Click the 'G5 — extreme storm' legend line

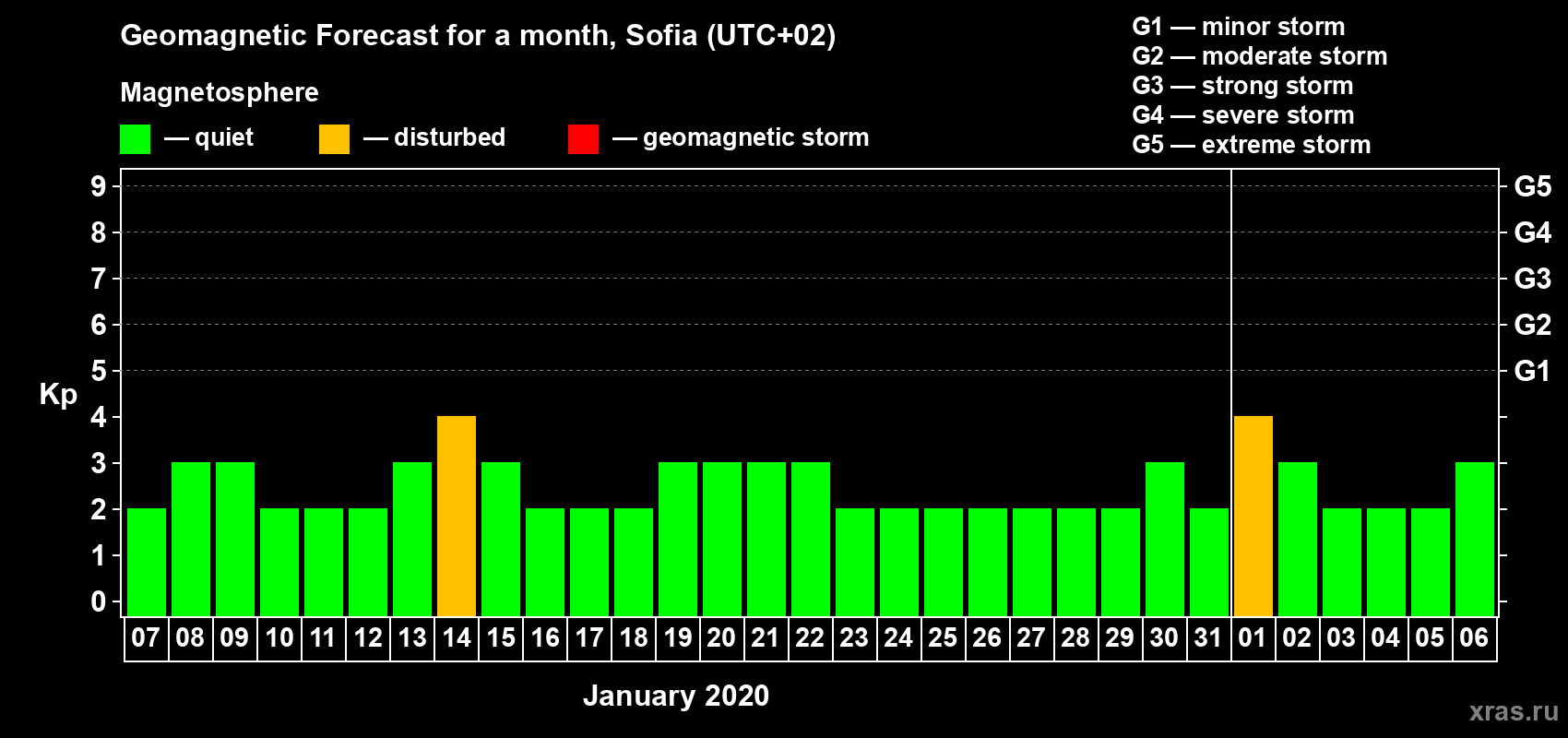[1252, 145]
